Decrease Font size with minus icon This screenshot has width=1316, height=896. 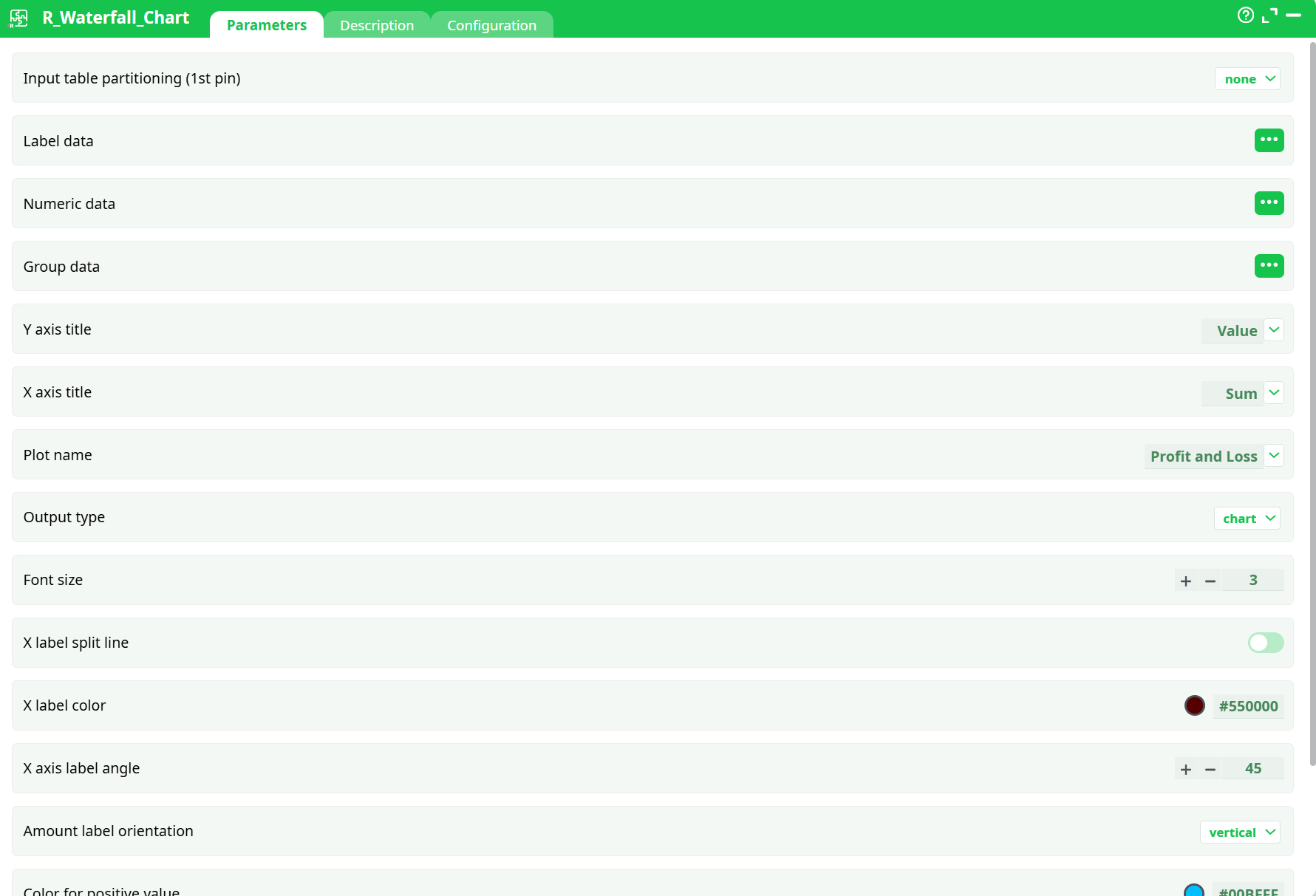pos(1210,581)
